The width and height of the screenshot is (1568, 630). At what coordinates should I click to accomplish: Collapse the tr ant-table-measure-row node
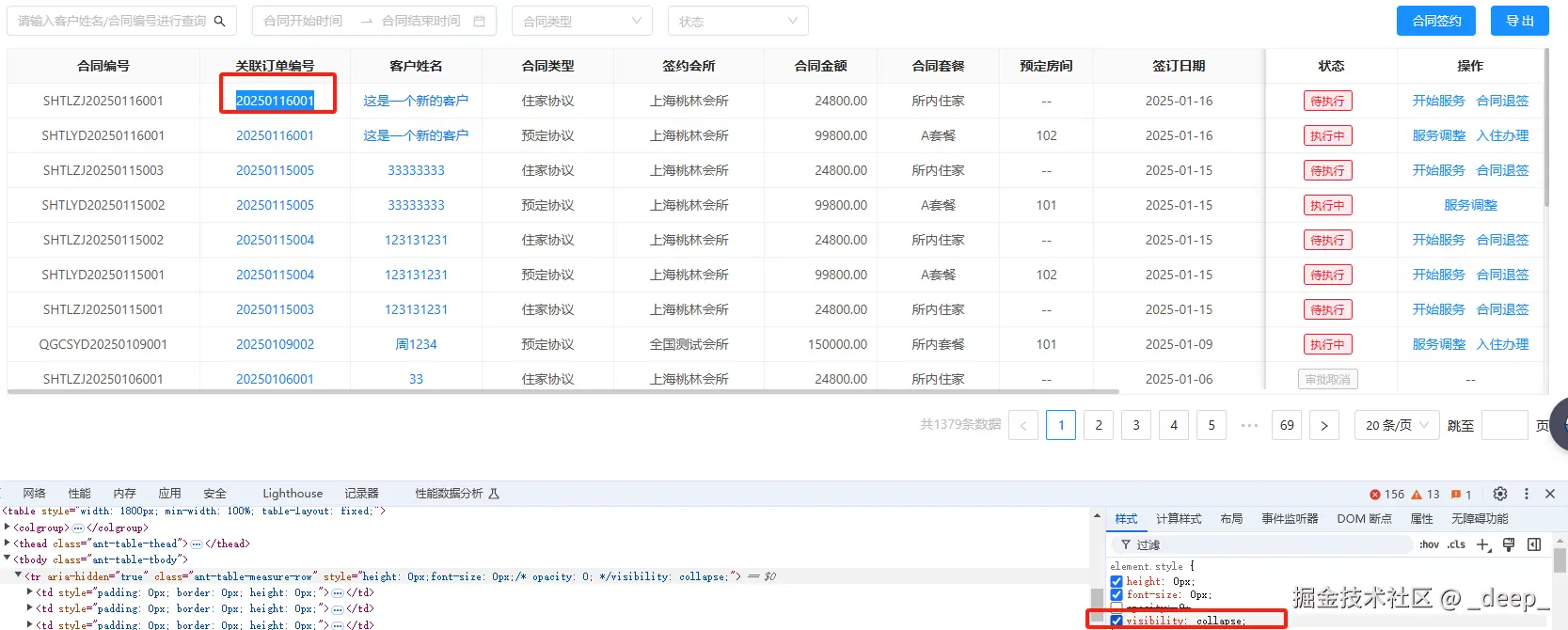point(18,576)
